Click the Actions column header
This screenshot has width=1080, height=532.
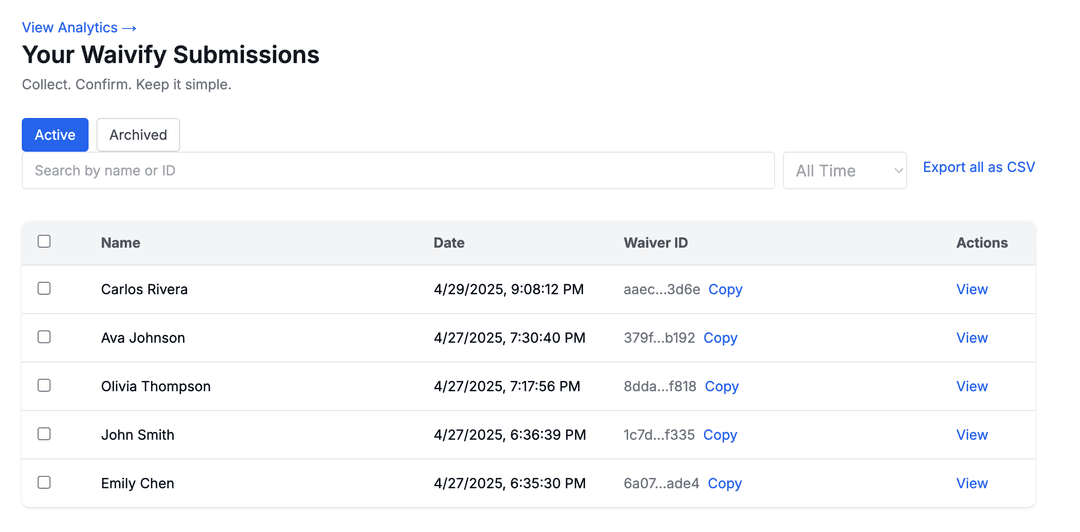pyautogui.click(x=982, y=243)
